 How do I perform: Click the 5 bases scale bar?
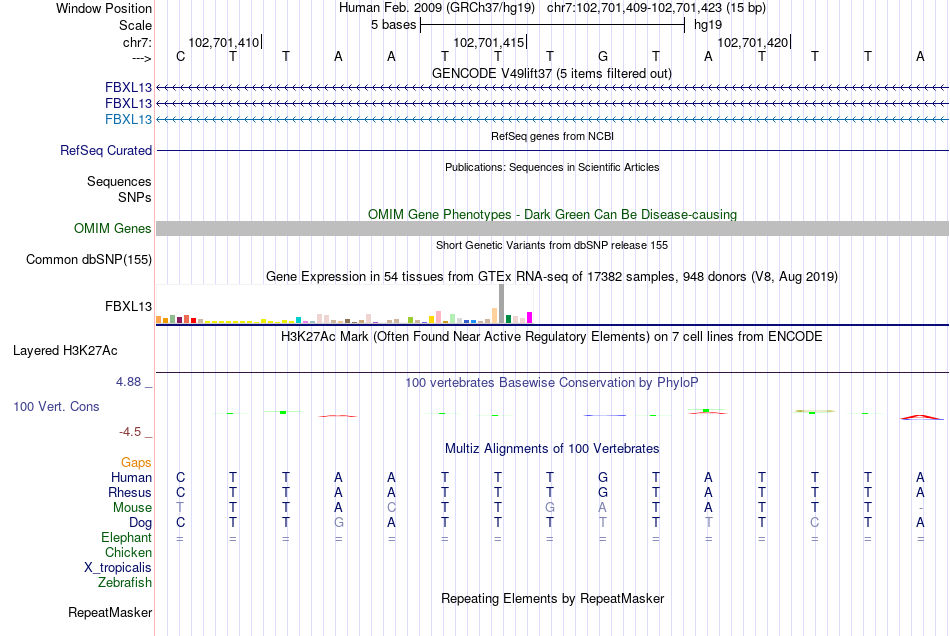click(x=552, y=25)
